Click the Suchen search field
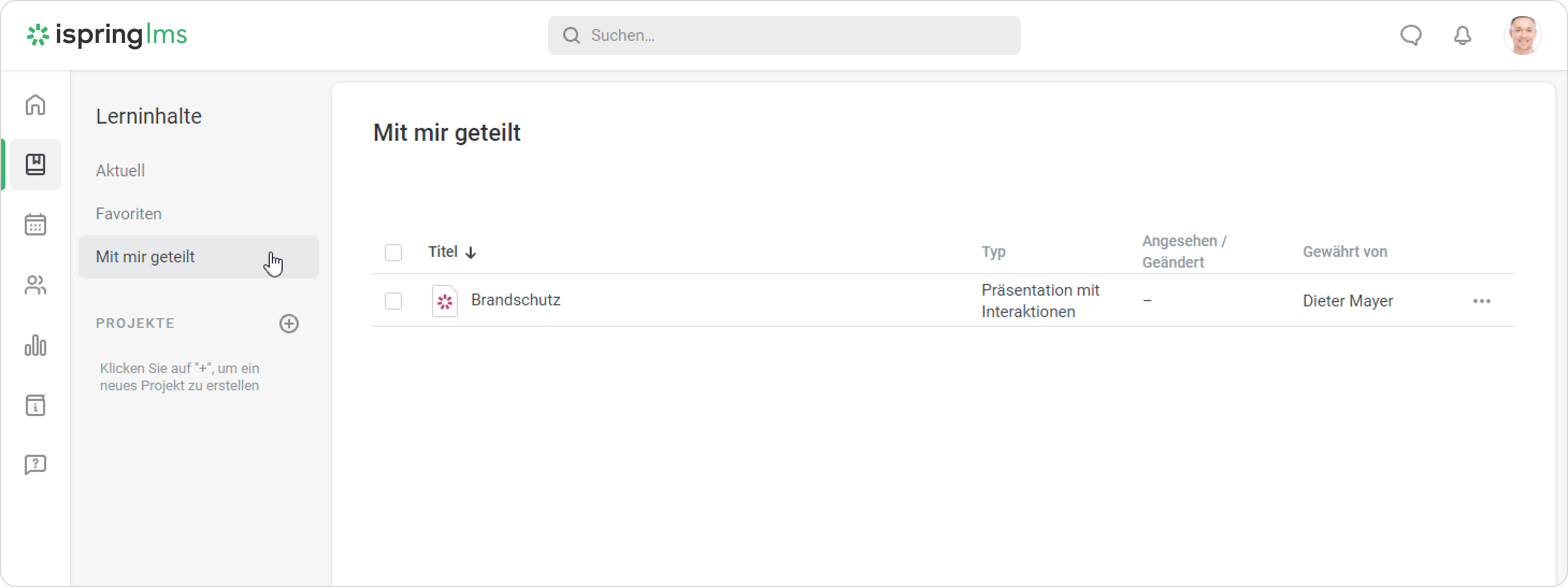The height and width of the screenshot is (587, 1568). tap(784, 35)
